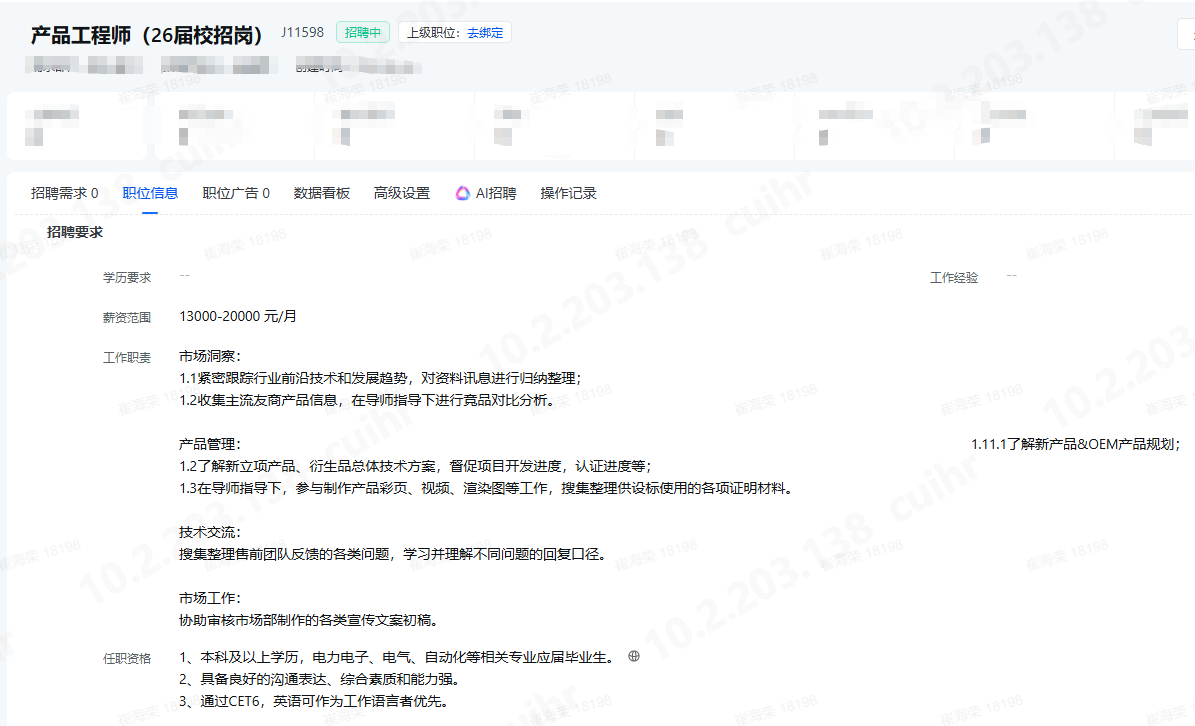Click the line starting 1.2了解新立项产品
The image size is (1195, 726).
click(x=415, y=466)
